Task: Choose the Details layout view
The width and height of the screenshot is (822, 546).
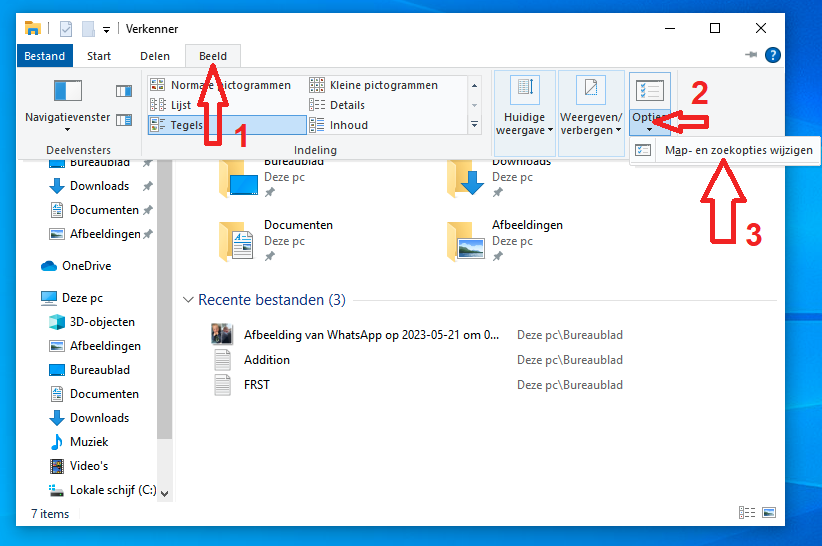Action: pos(347,105)
